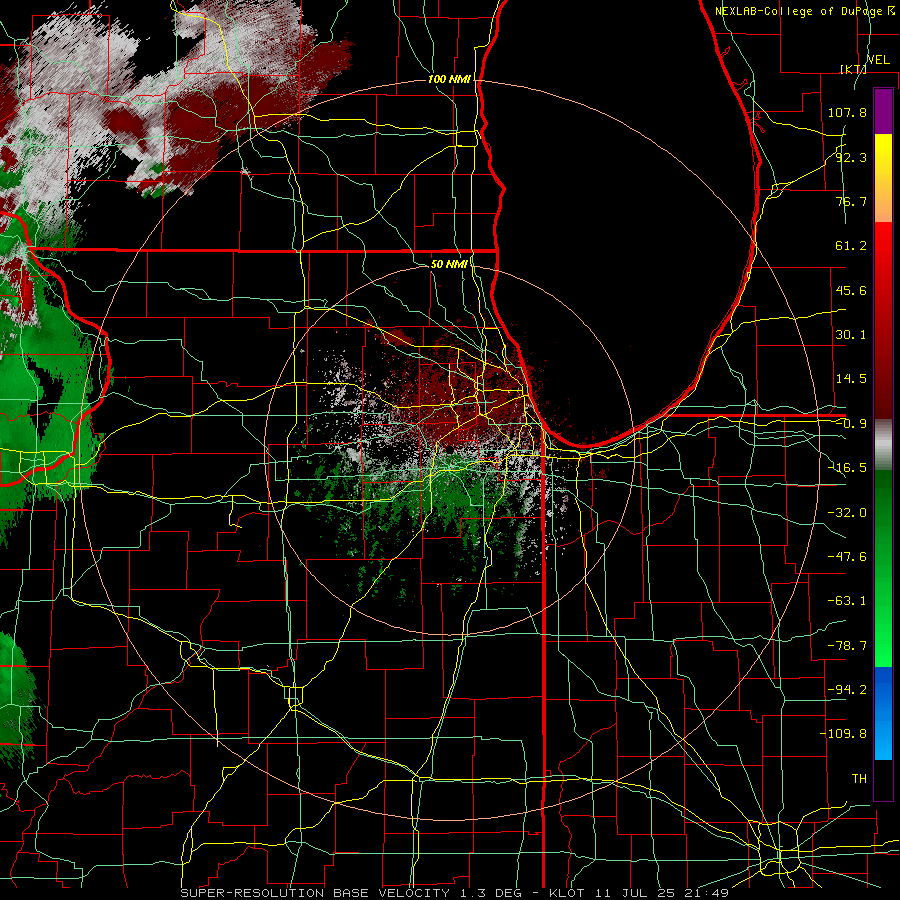This screenshot has width=900, height=900.
Task: Click the -63.1 scale value
Action: [x=847, y=601]
